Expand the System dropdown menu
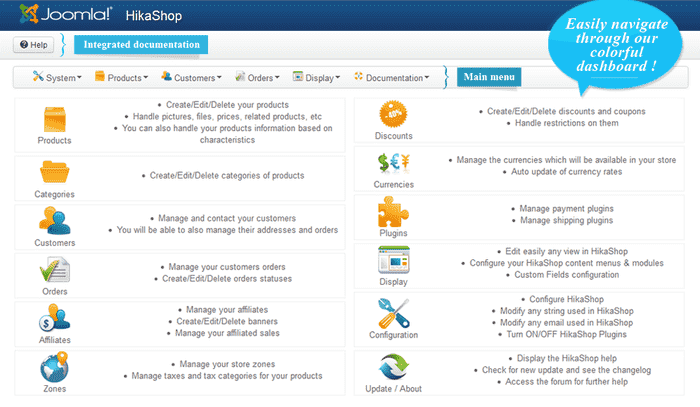Viewport: 700px width, 407px height. 57,77
